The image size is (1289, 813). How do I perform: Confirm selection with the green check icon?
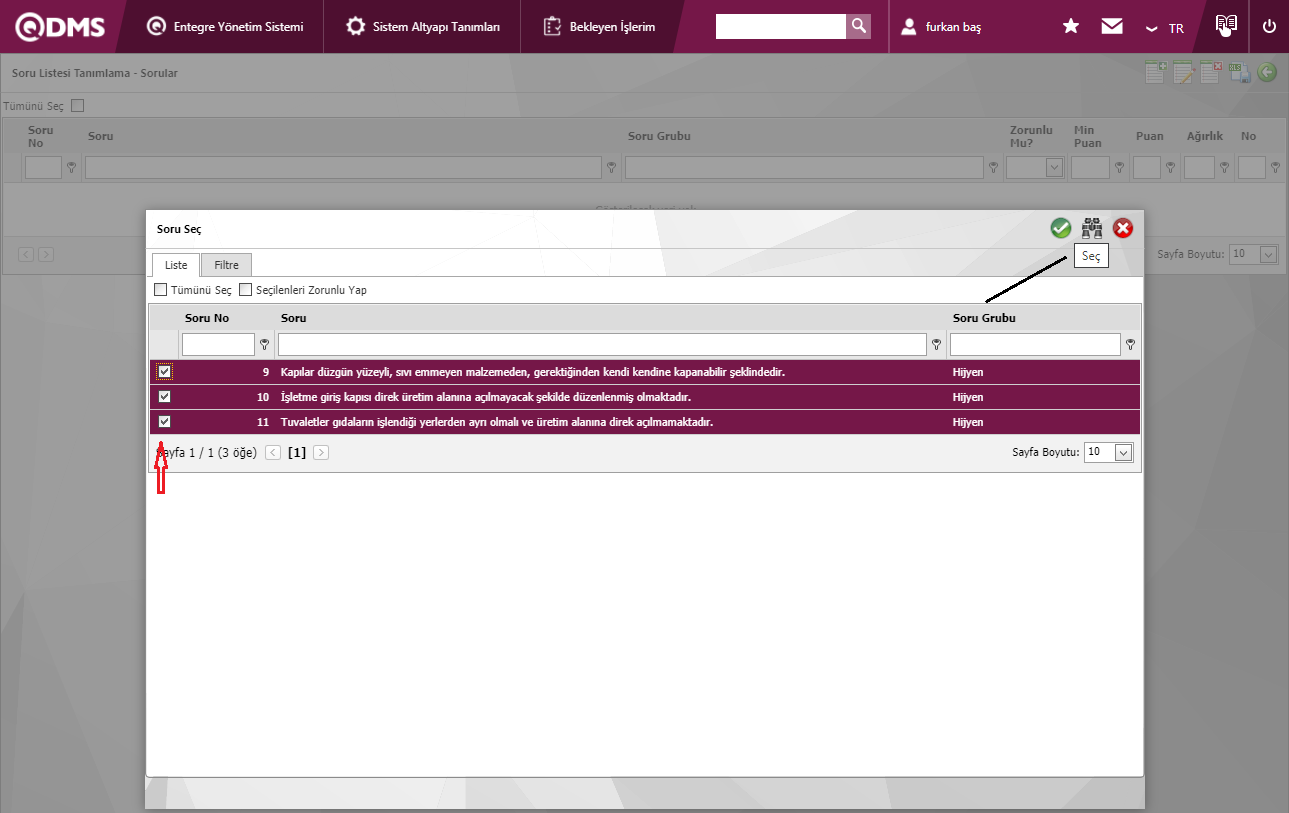point(1061,228)
